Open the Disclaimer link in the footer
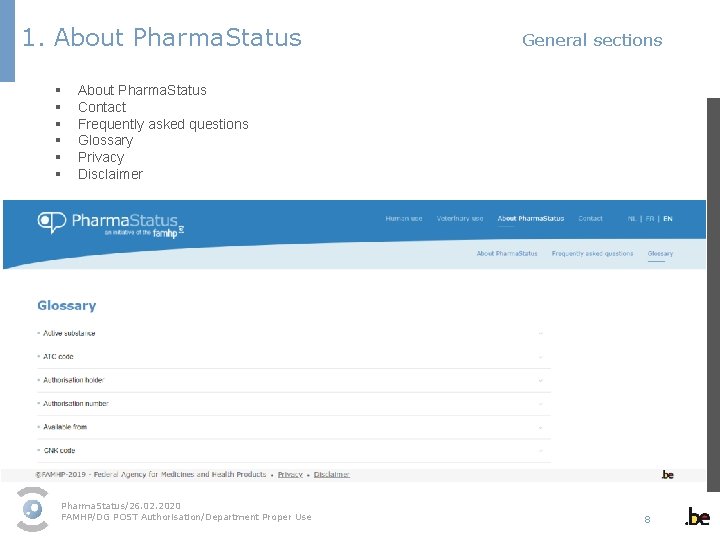 (332, 474)
